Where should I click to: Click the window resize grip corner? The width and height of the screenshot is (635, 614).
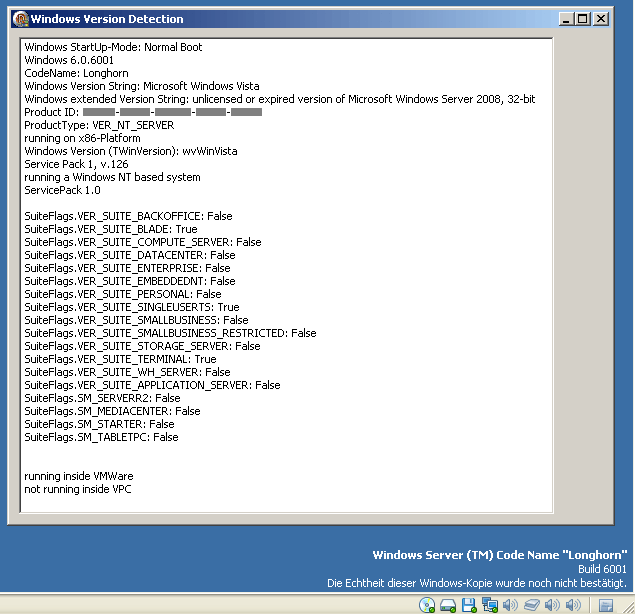(629, 608)
